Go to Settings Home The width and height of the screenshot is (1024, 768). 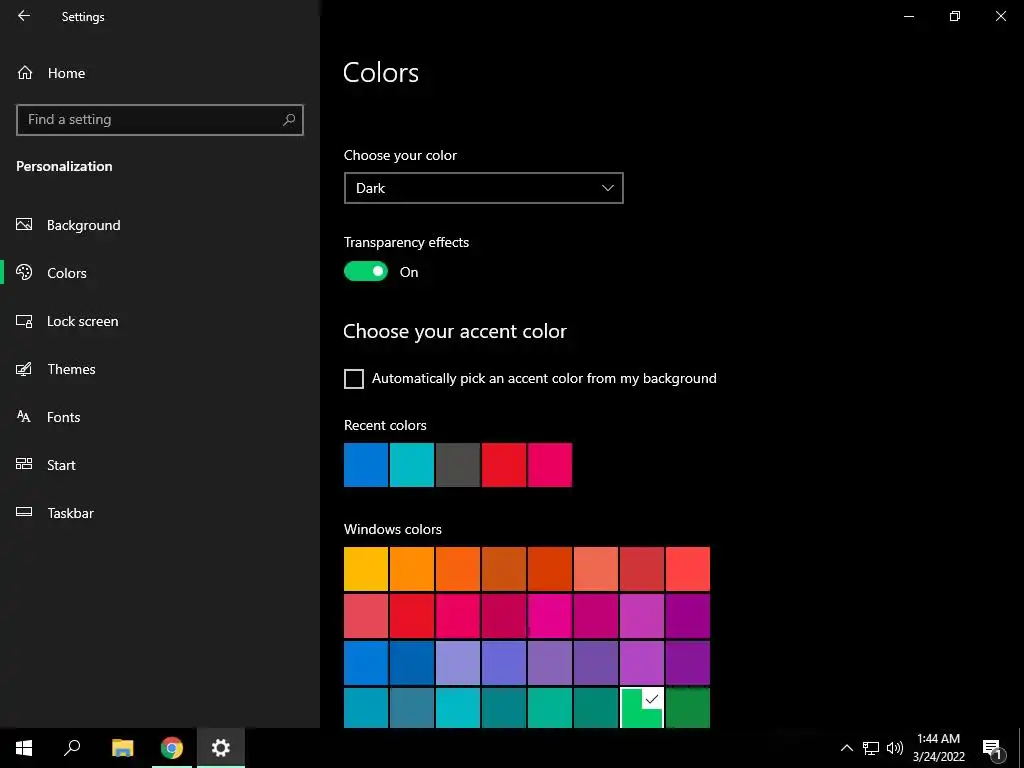66,73
